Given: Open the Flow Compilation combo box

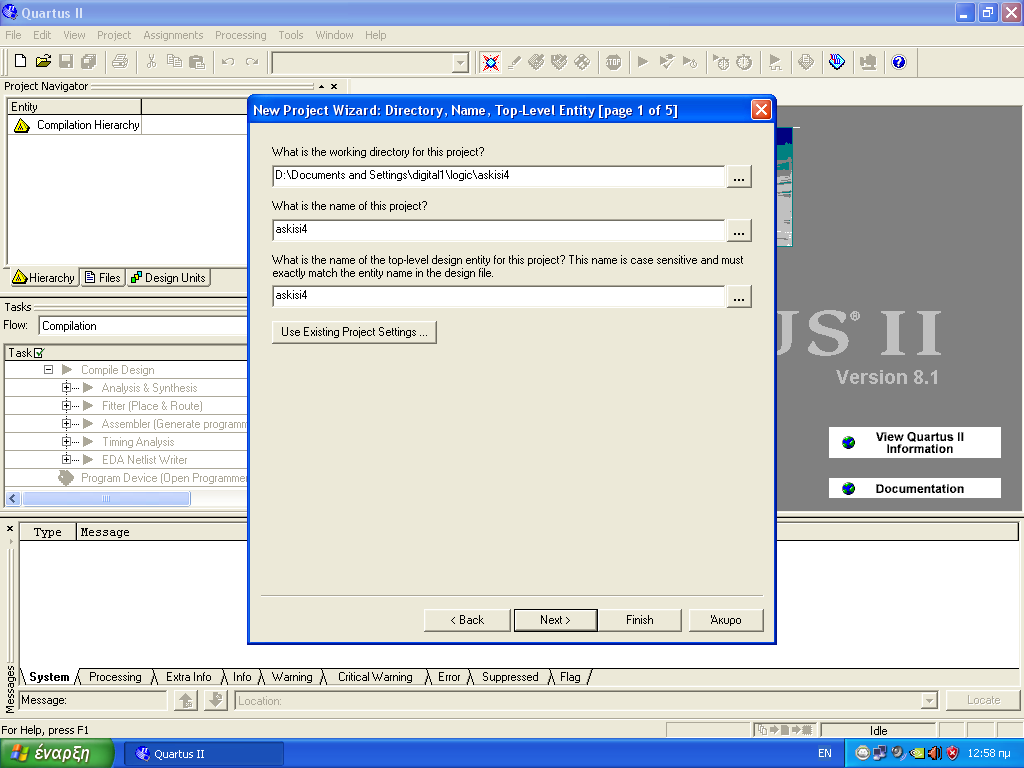Looking at the screenshot, I should [x=143, y=326].
